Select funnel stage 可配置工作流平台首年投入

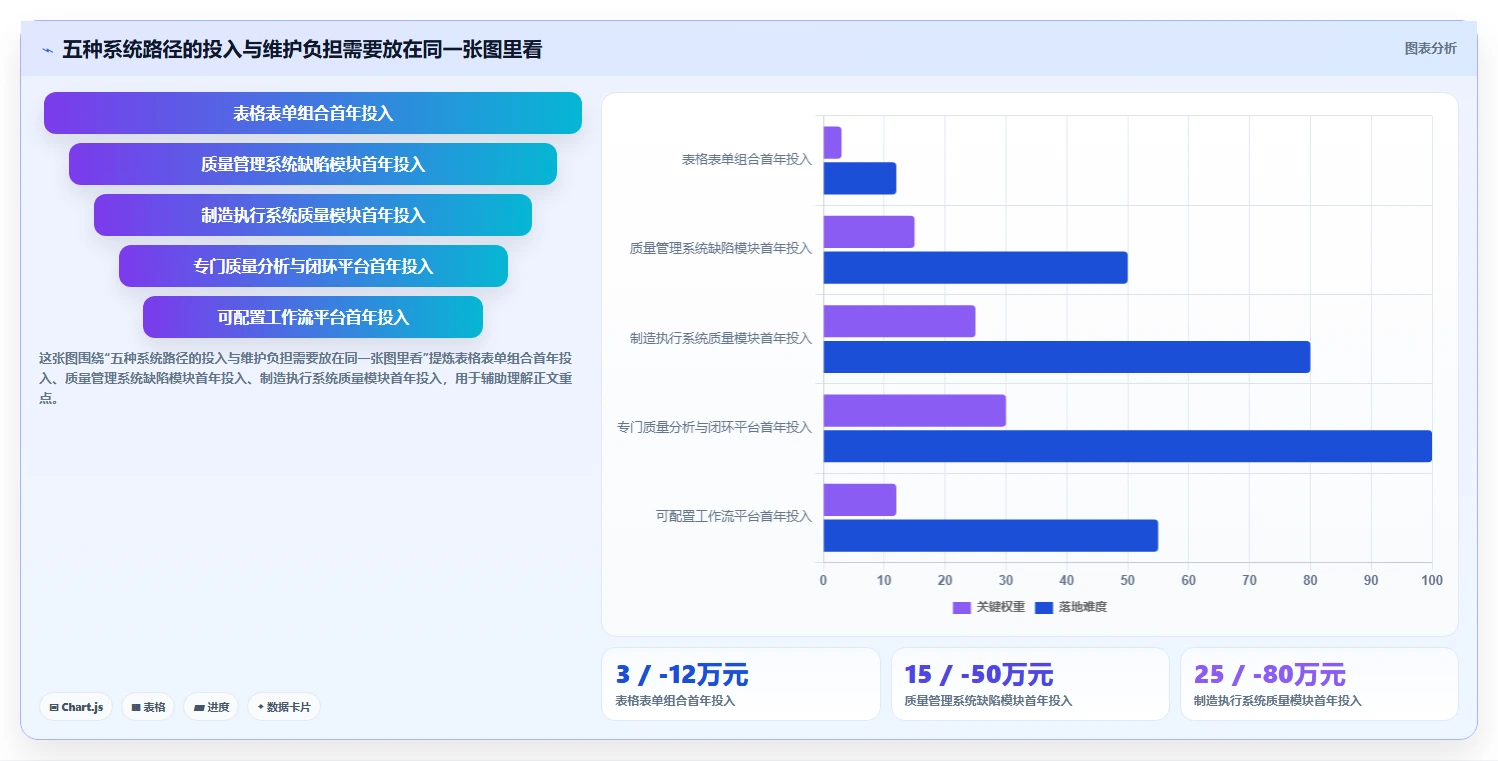tap(313, 317)
